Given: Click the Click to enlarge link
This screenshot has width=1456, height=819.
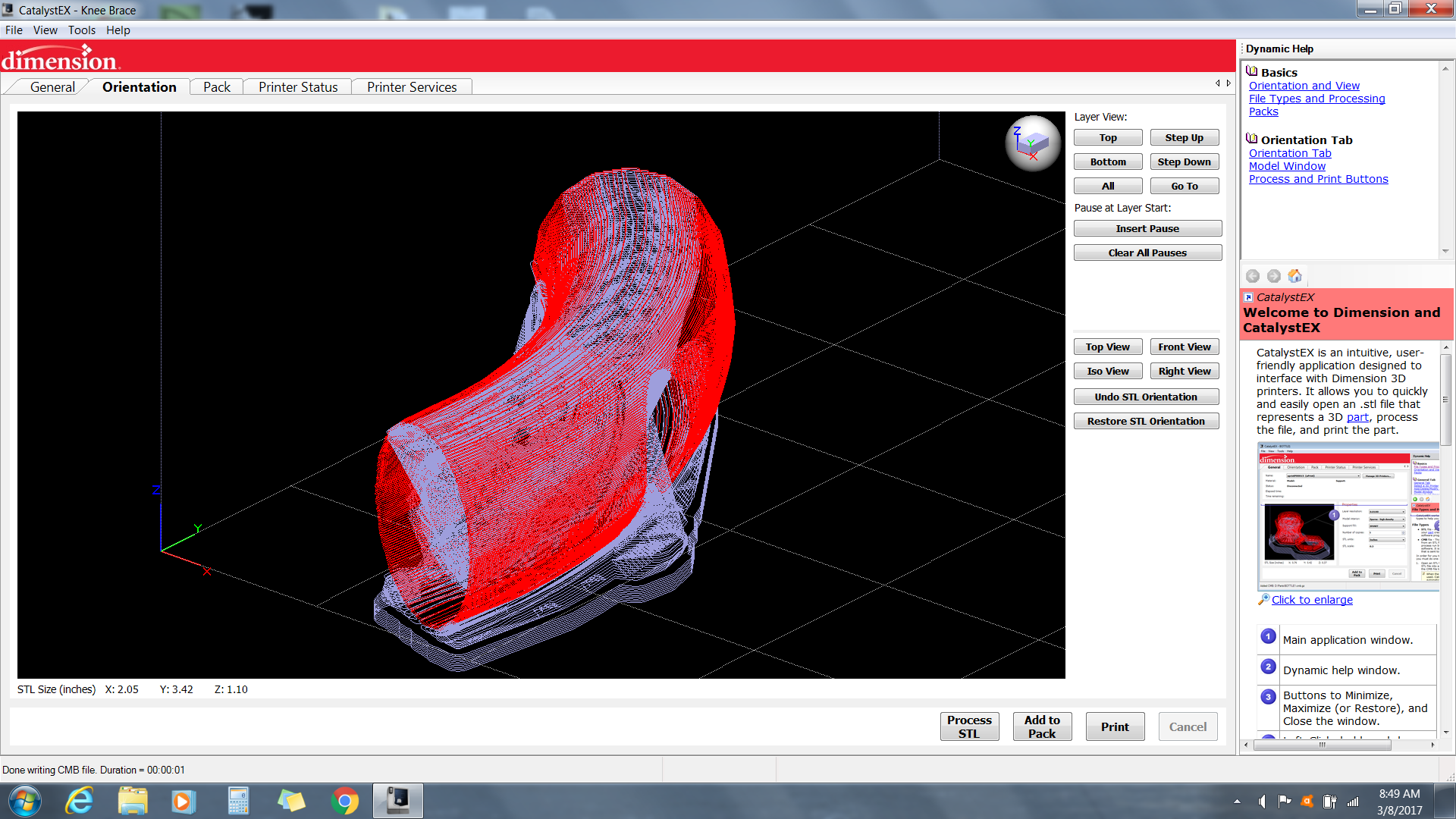Looking at the screenshot, I should coord(1312,600).
